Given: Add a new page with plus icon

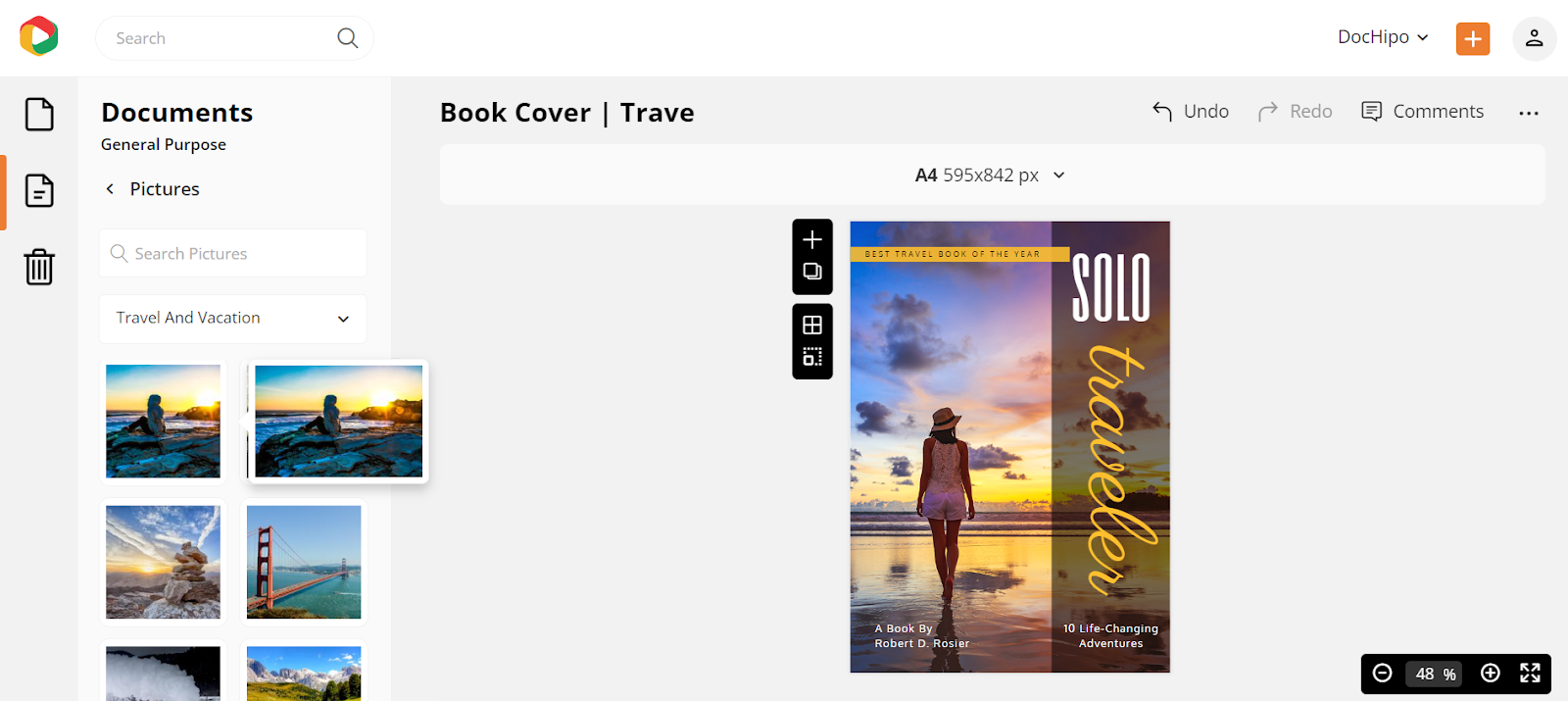Looking at the screenshot, I should pyautogui.click(x=812, y=239).
